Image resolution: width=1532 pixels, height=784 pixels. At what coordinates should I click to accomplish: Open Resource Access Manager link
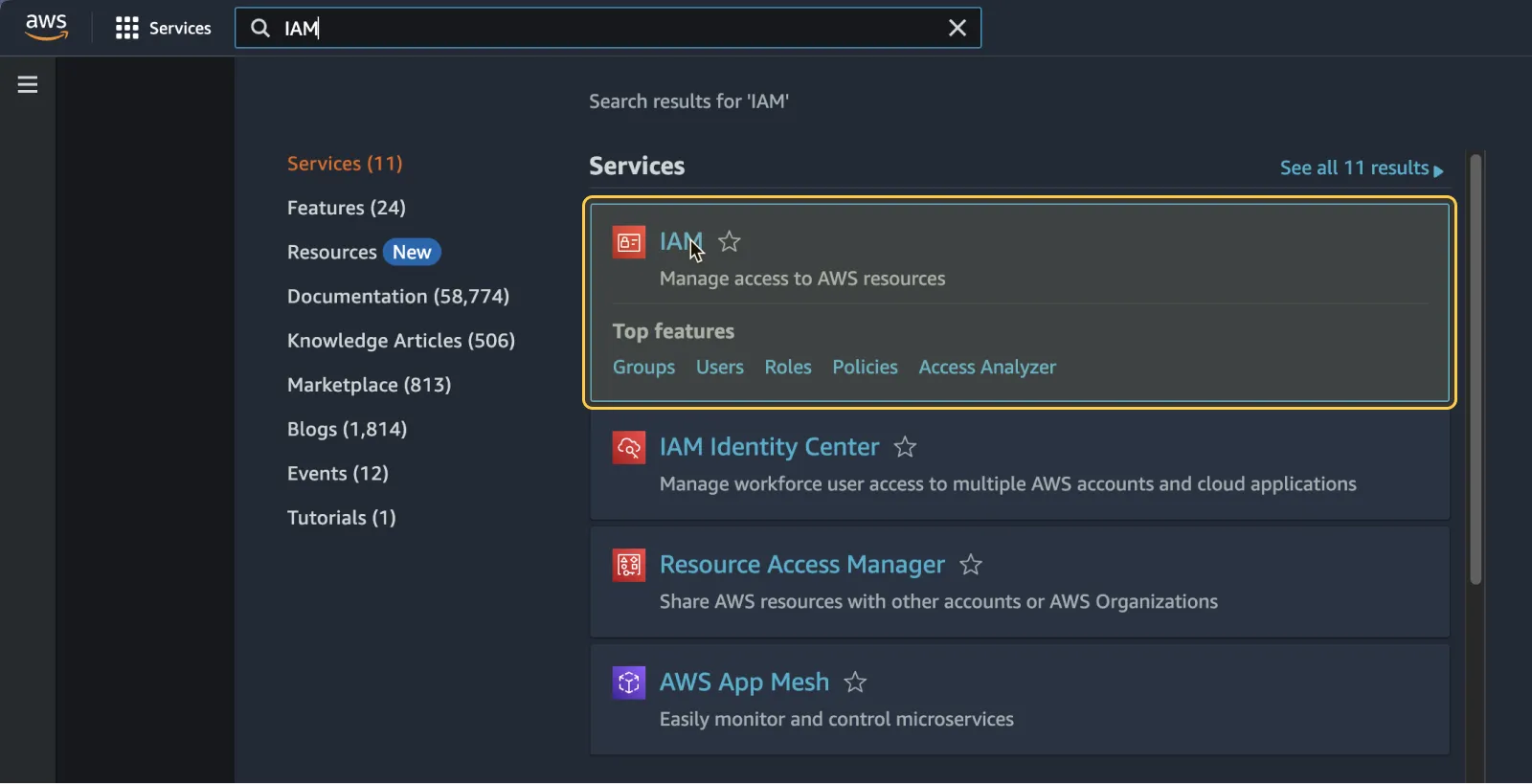[802, 565]
